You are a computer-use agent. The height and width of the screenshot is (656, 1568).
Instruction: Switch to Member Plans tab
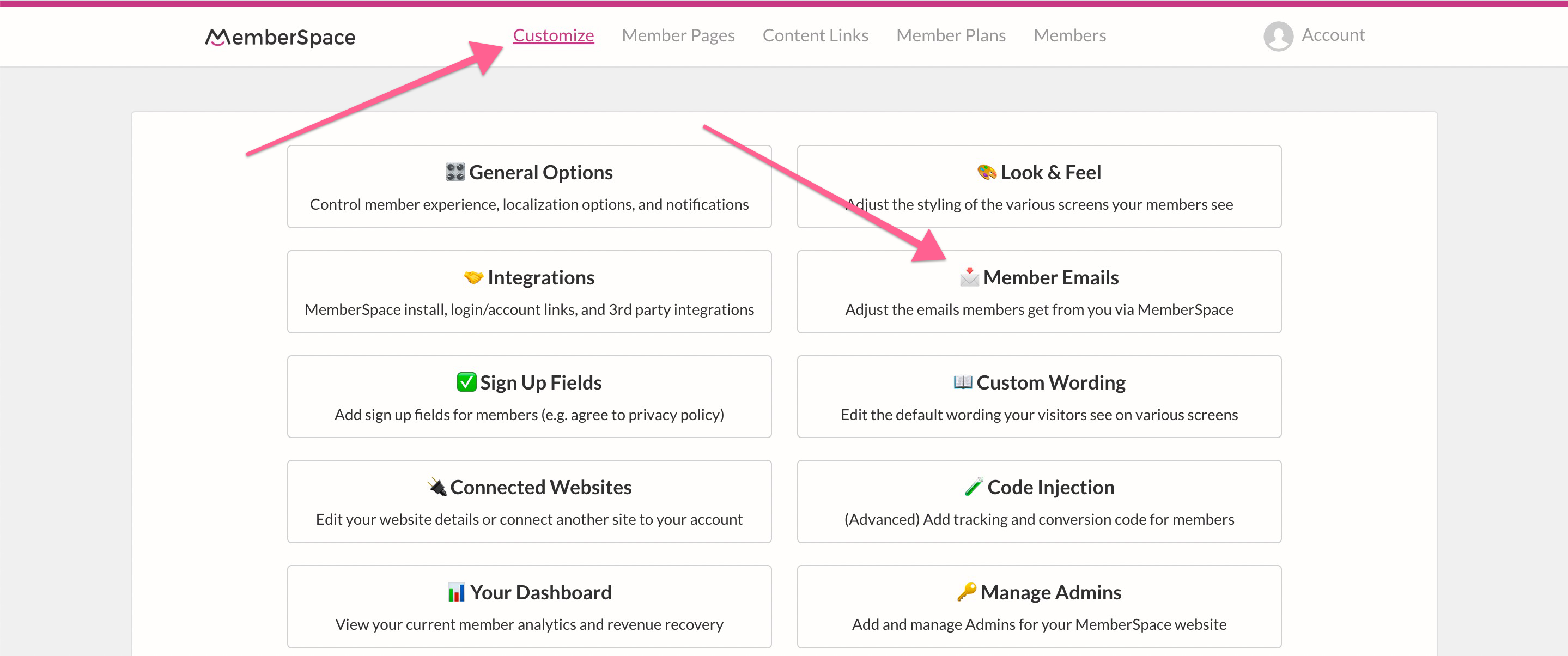click(x=951, y=35)
